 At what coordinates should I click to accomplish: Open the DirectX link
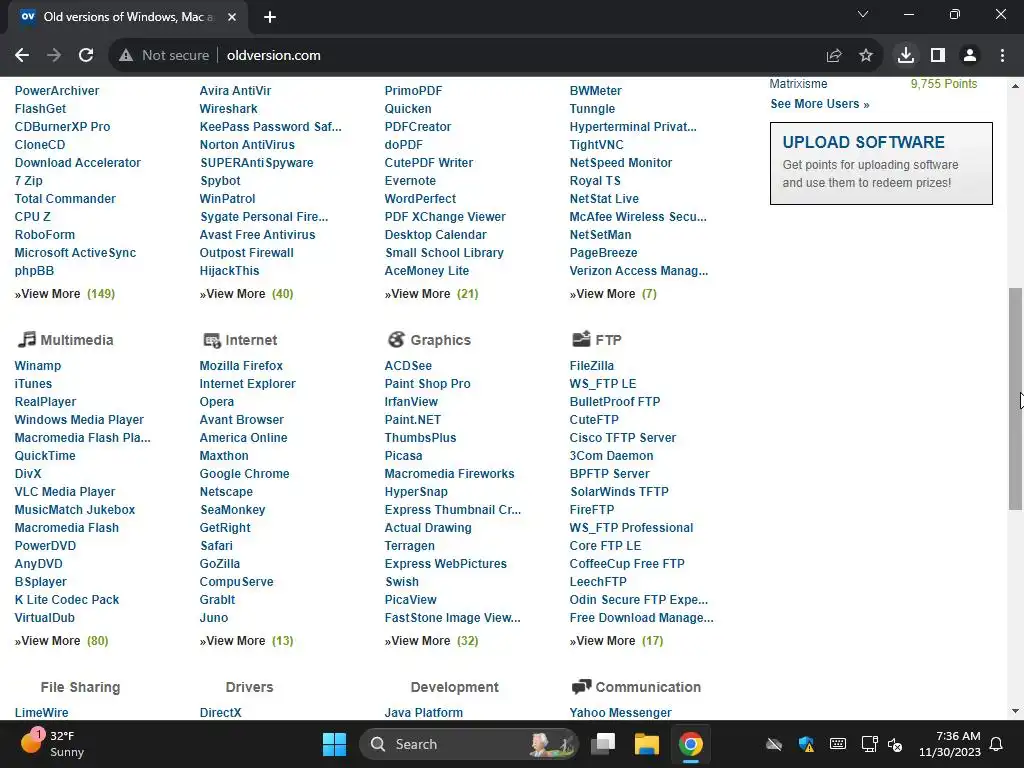pos(220,712)
